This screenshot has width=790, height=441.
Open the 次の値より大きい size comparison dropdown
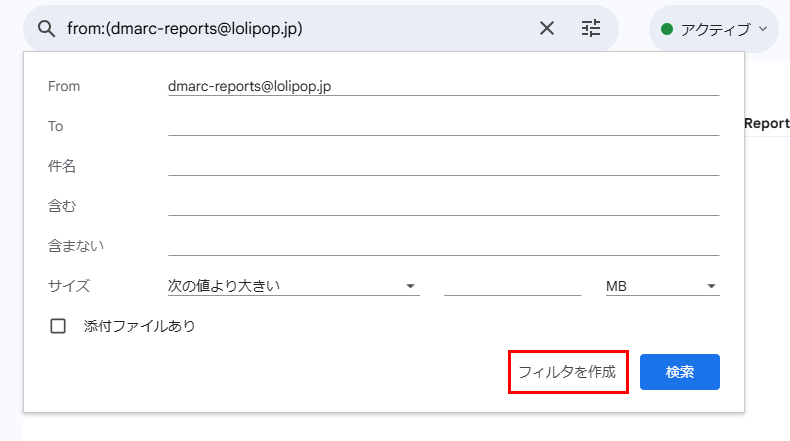click(x=292, y=286)
